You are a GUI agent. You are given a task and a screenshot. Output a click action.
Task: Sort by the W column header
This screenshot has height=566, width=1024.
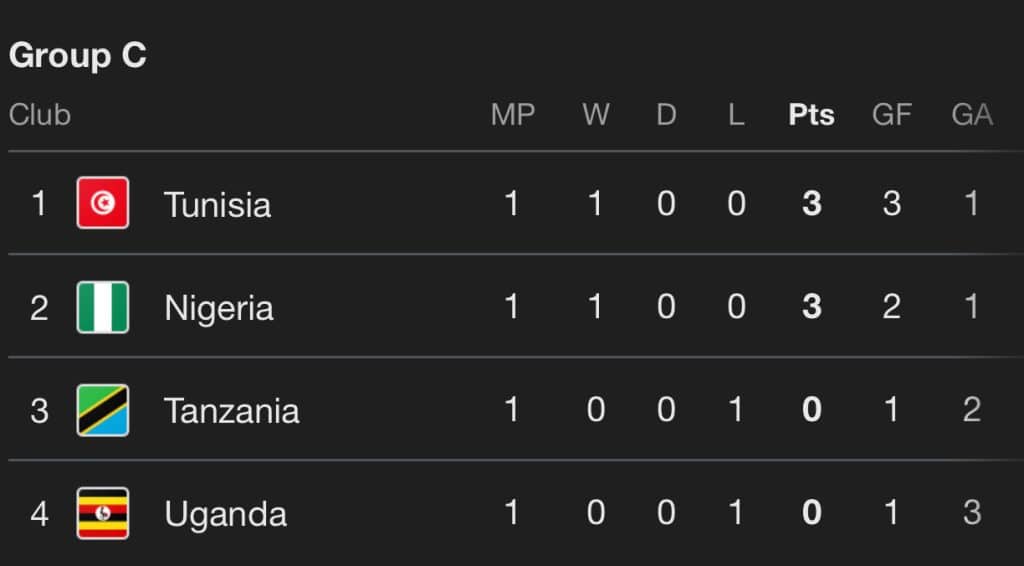coord(596,115)
